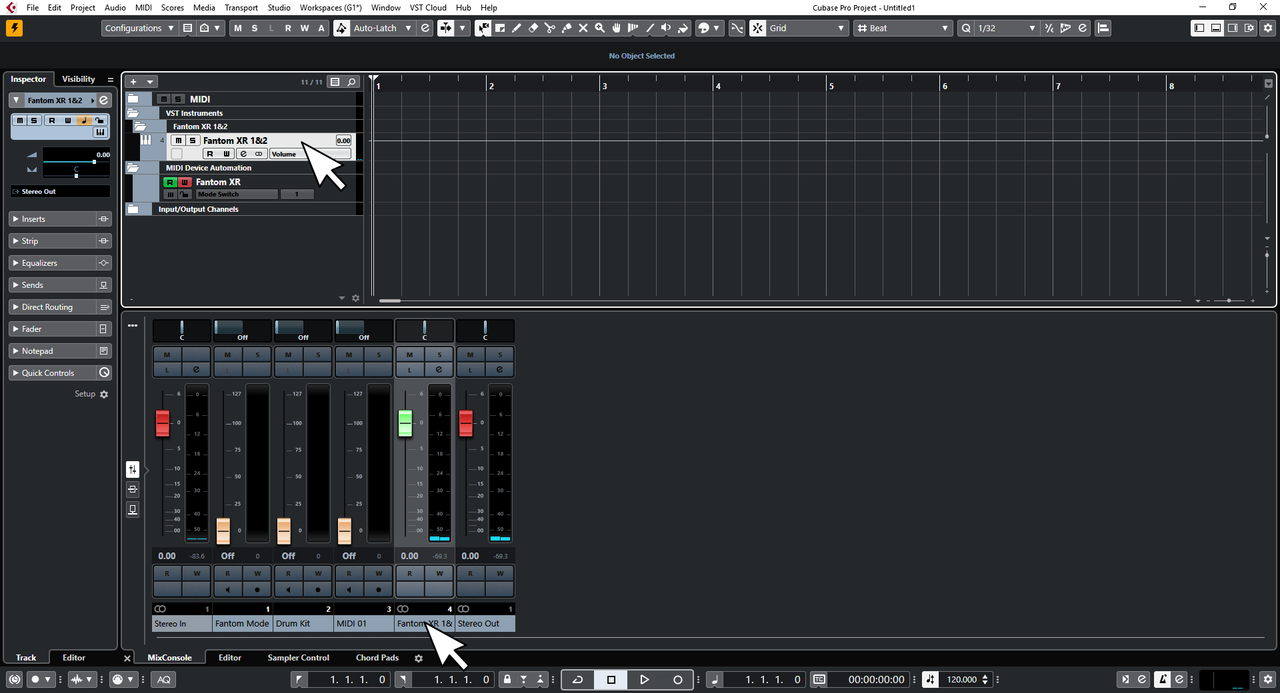Click the Snap to Zero Crossing icon

coord(737,28)
